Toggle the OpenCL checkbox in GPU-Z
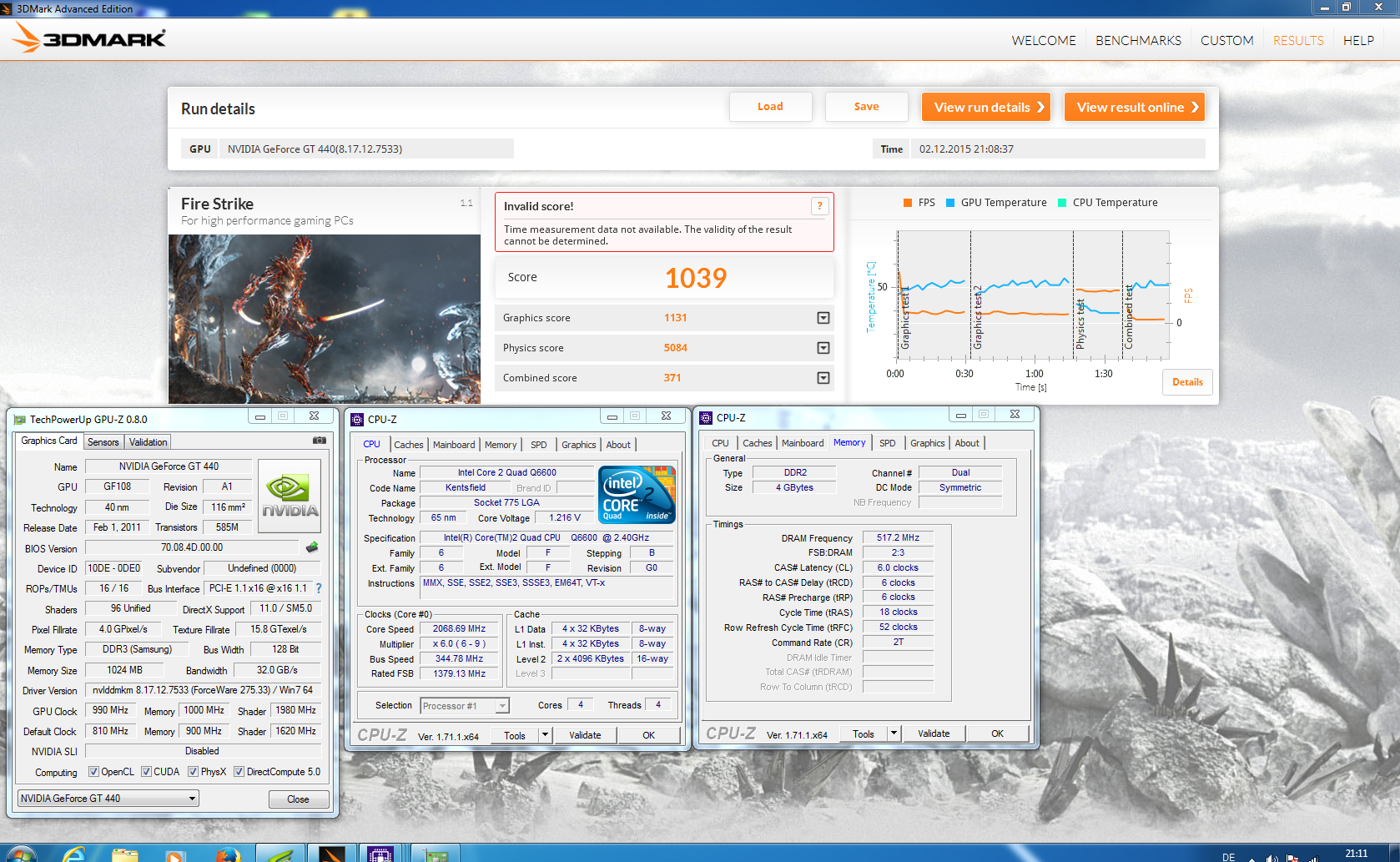The width and height of the screenshot is (1400, 862). pos(93,772)
